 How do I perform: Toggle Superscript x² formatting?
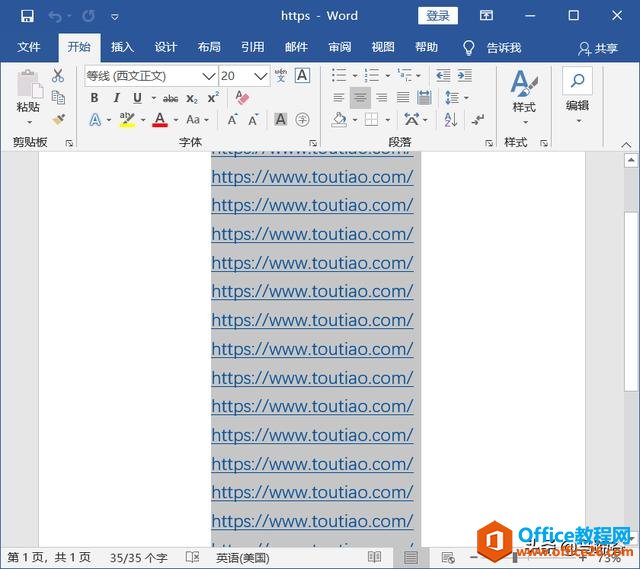click(x=213, y=98)
